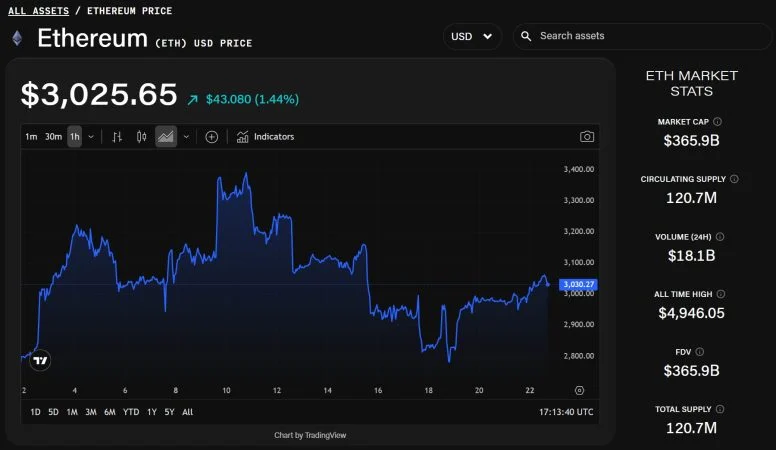Screen dimensions: 776x450
Task: Open chart settings gear near time axis
Action: tap(579, 390)
